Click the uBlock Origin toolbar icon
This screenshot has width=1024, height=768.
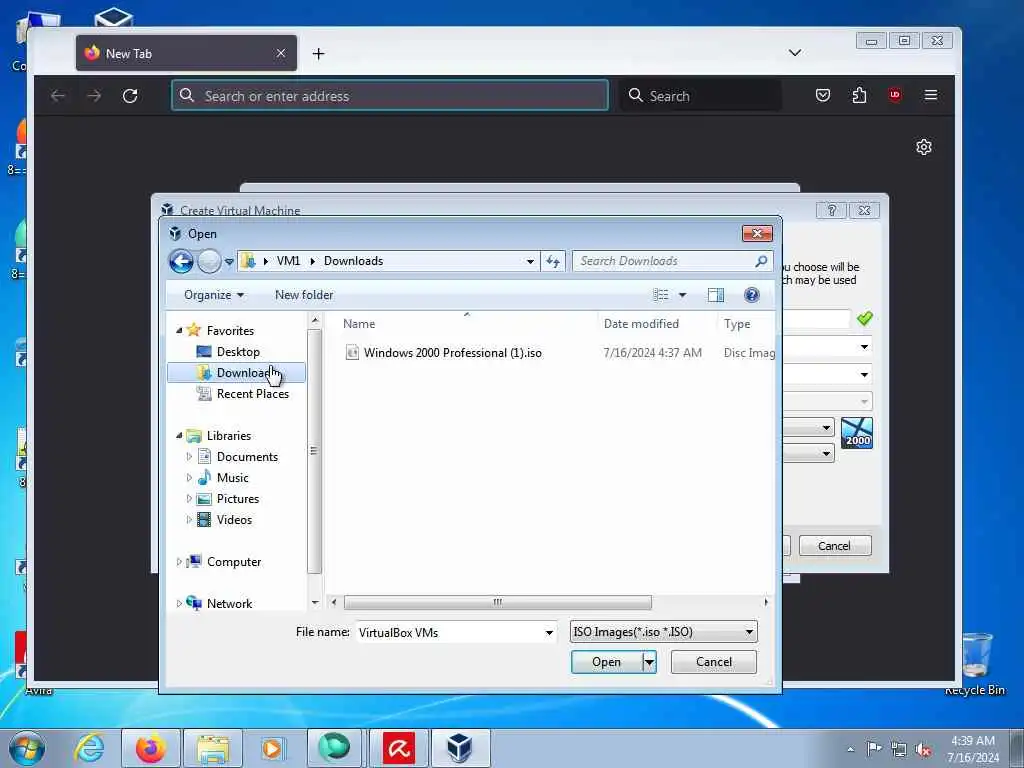coord(895,95)
